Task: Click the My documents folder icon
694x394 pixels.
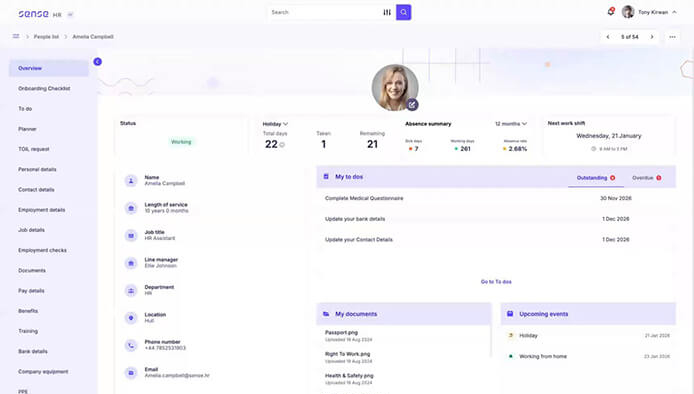Action: pos(326,314)
